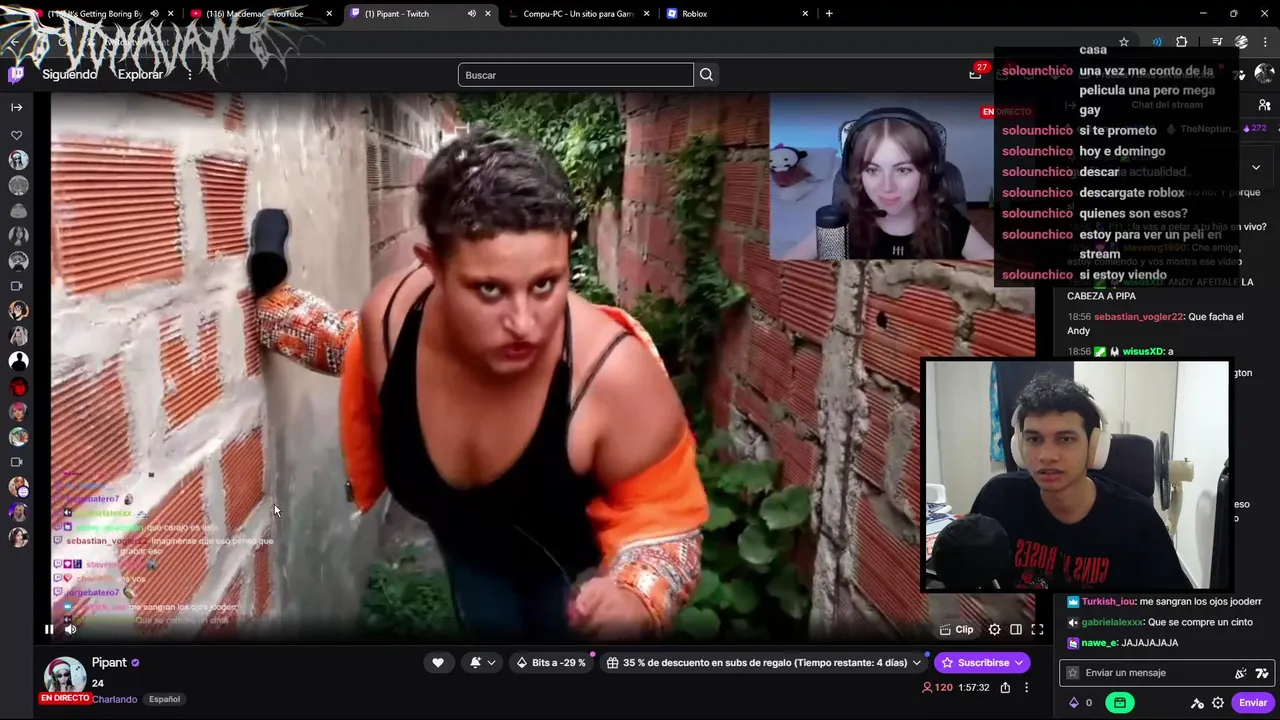Open the Explorar page
1280x720 pixels.
click(x=140, y=75)
